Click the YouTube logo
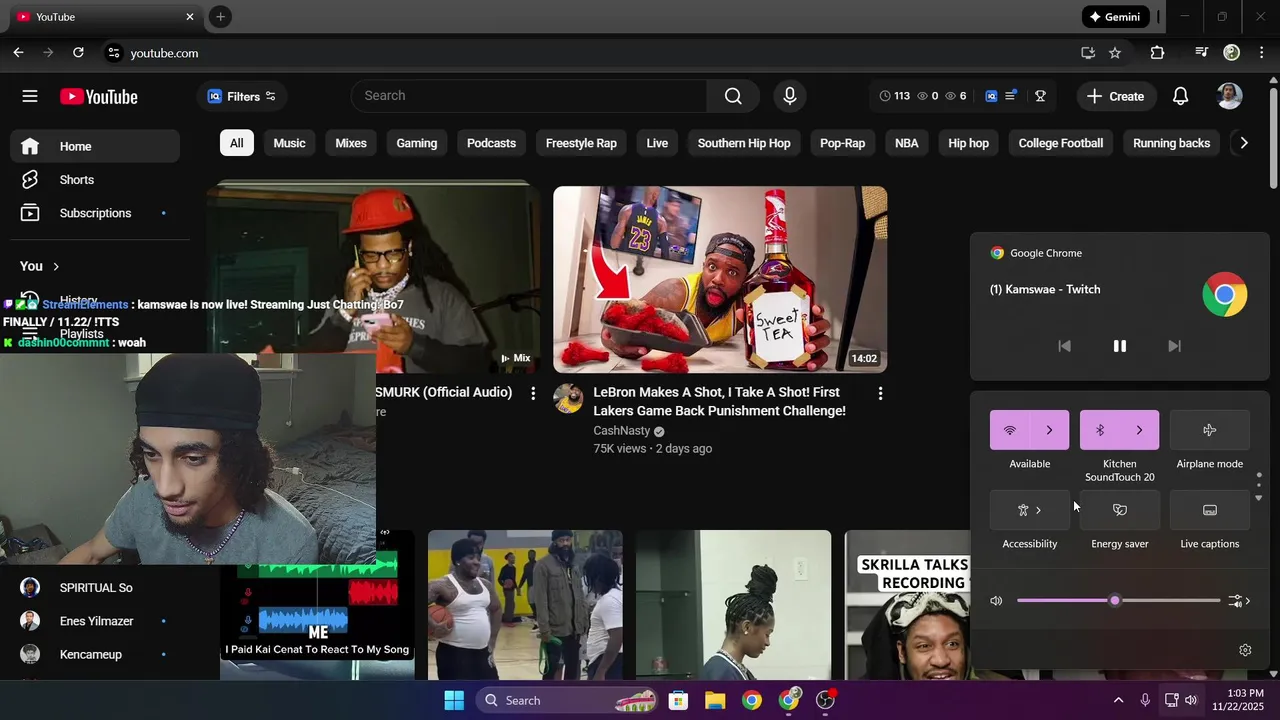Image resolution: width=1280 pixels, height=720 pixels. pyautogui.click(x=98, y=96)
